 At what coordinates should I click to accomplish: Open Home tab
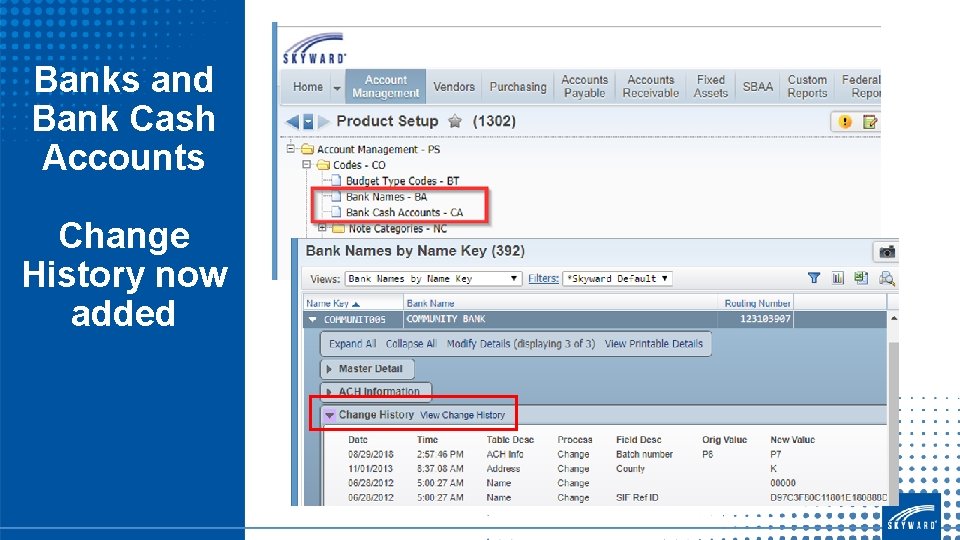coord(307,87)
